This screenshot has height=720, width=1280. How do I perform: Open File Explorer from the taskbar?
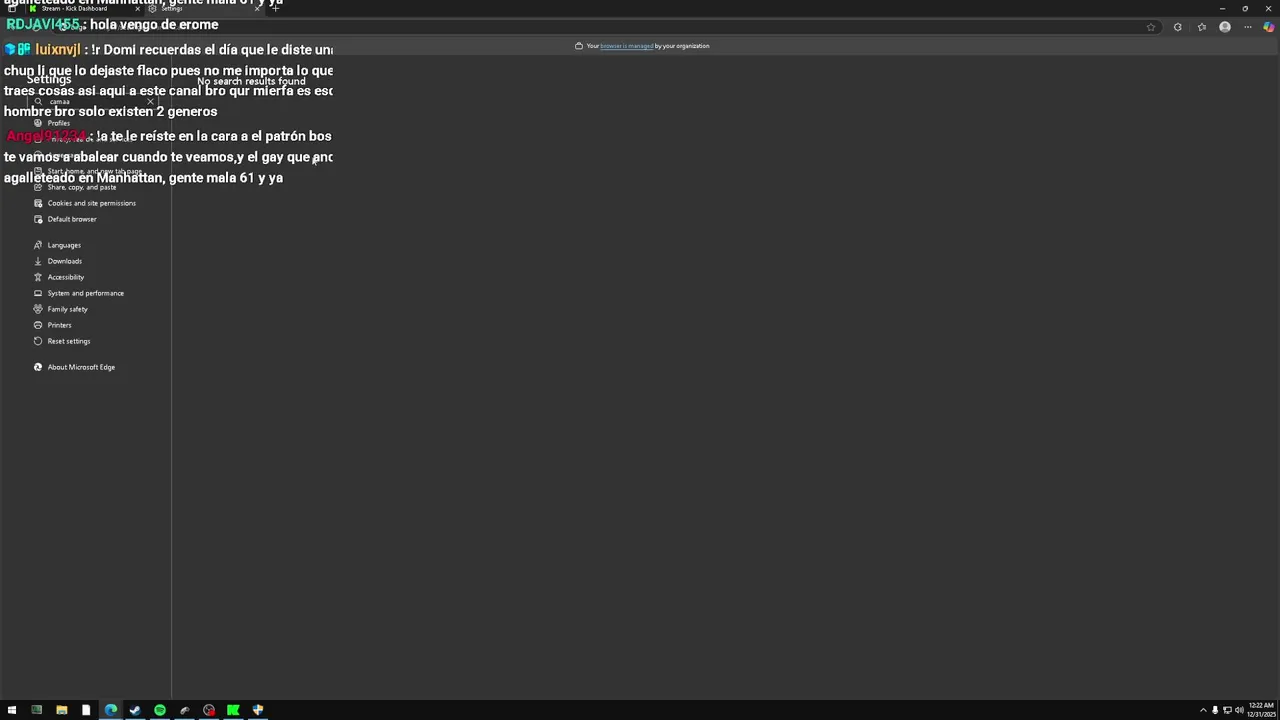point(61,710)
